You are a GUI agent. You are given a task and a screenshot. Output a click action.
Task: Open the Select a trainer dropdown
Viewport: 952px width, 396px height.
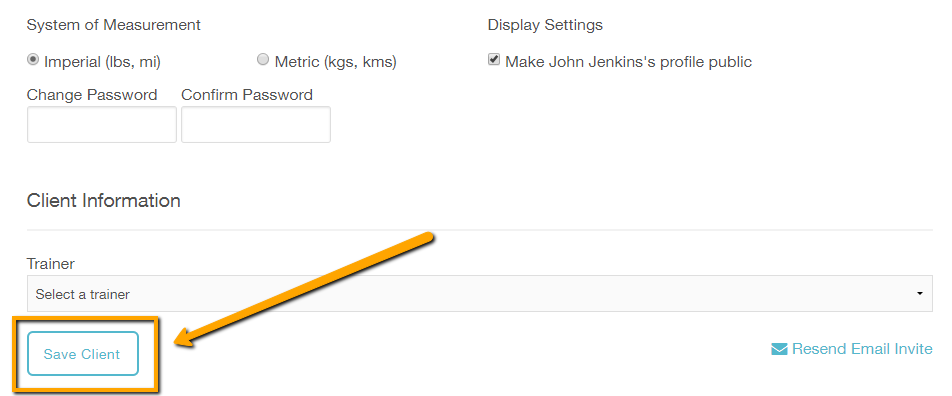pyautogui.click(x=480, y=294)
